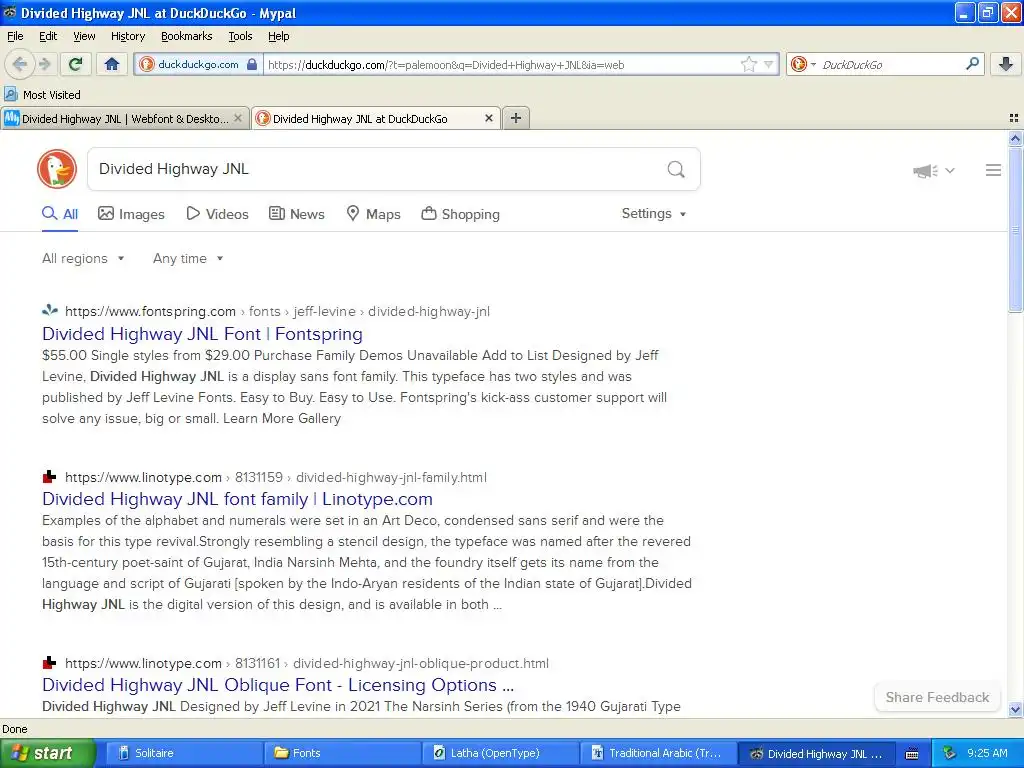Screen dimensions: 1024x768
Task: Open the Tools menu
Action: point(240,36)
